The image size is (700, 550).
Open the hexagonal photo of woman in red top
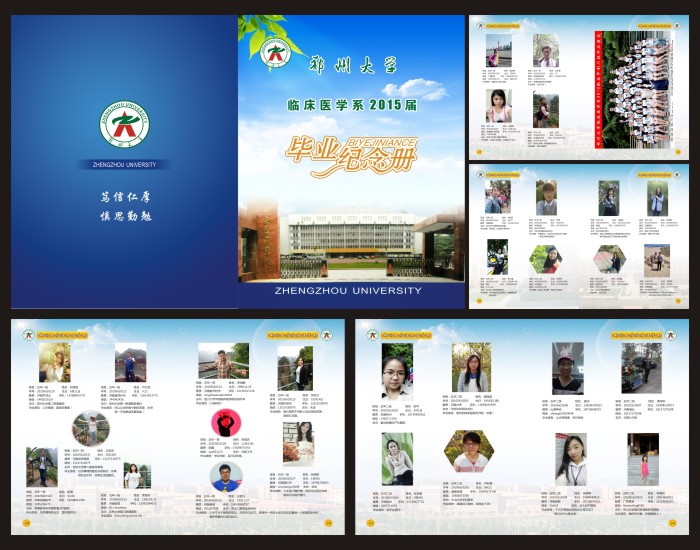click(x=546, y=259)
